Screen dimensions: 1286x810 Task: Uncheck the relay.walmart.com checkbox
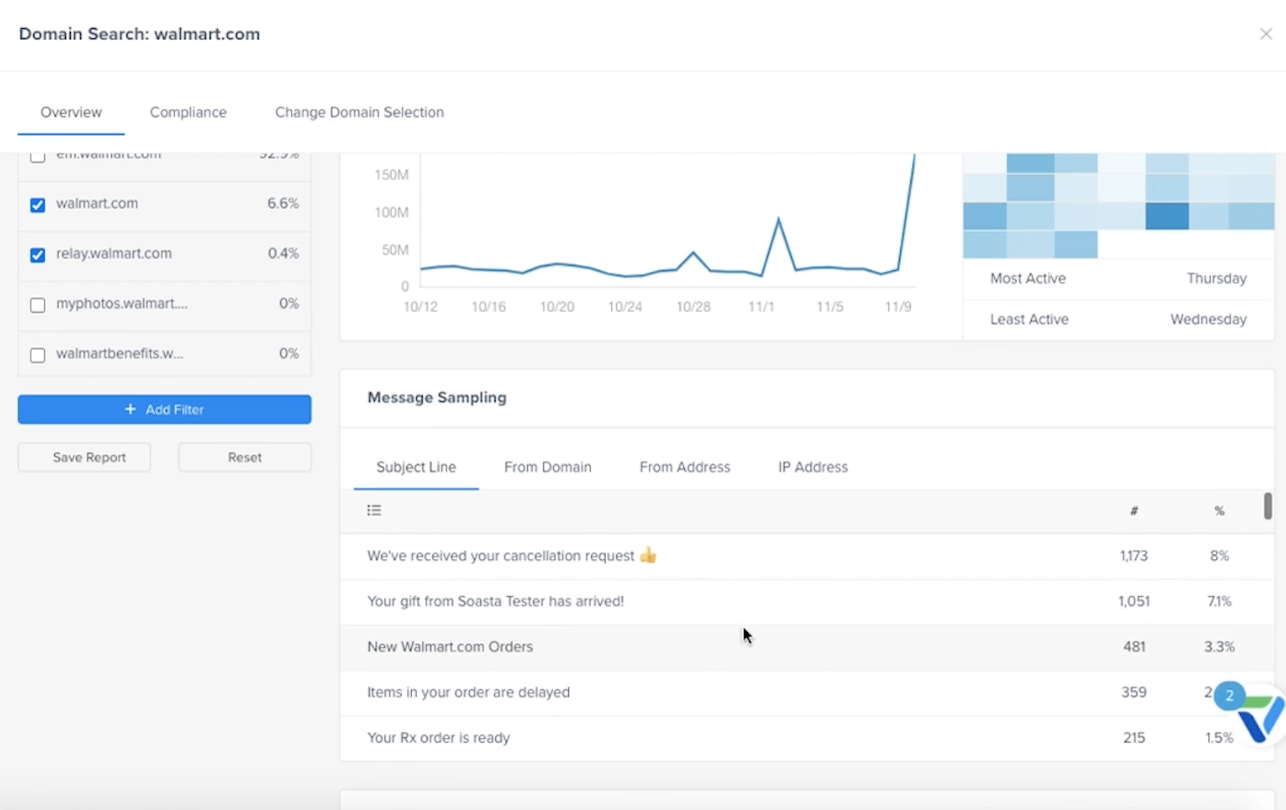pos(38,255)
